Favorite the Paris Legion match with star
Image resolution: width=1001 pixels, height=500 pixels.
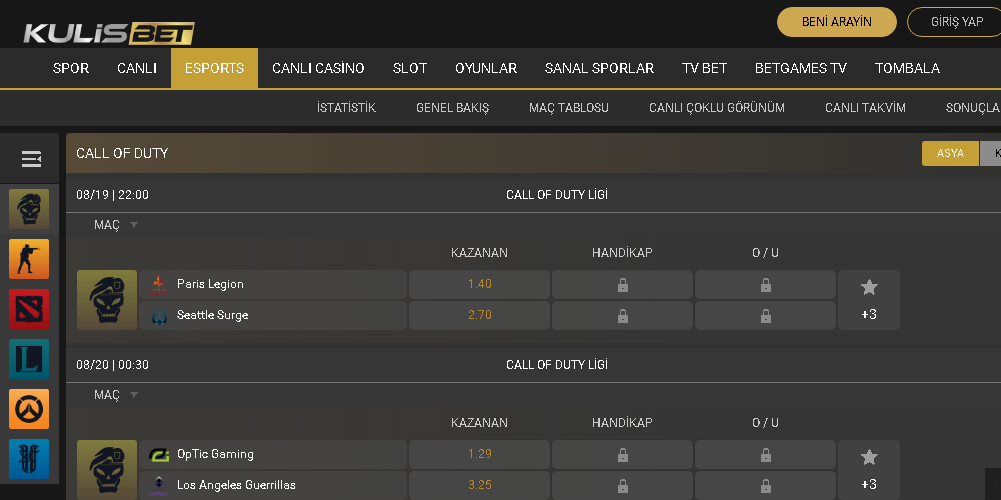coord(869,287)
